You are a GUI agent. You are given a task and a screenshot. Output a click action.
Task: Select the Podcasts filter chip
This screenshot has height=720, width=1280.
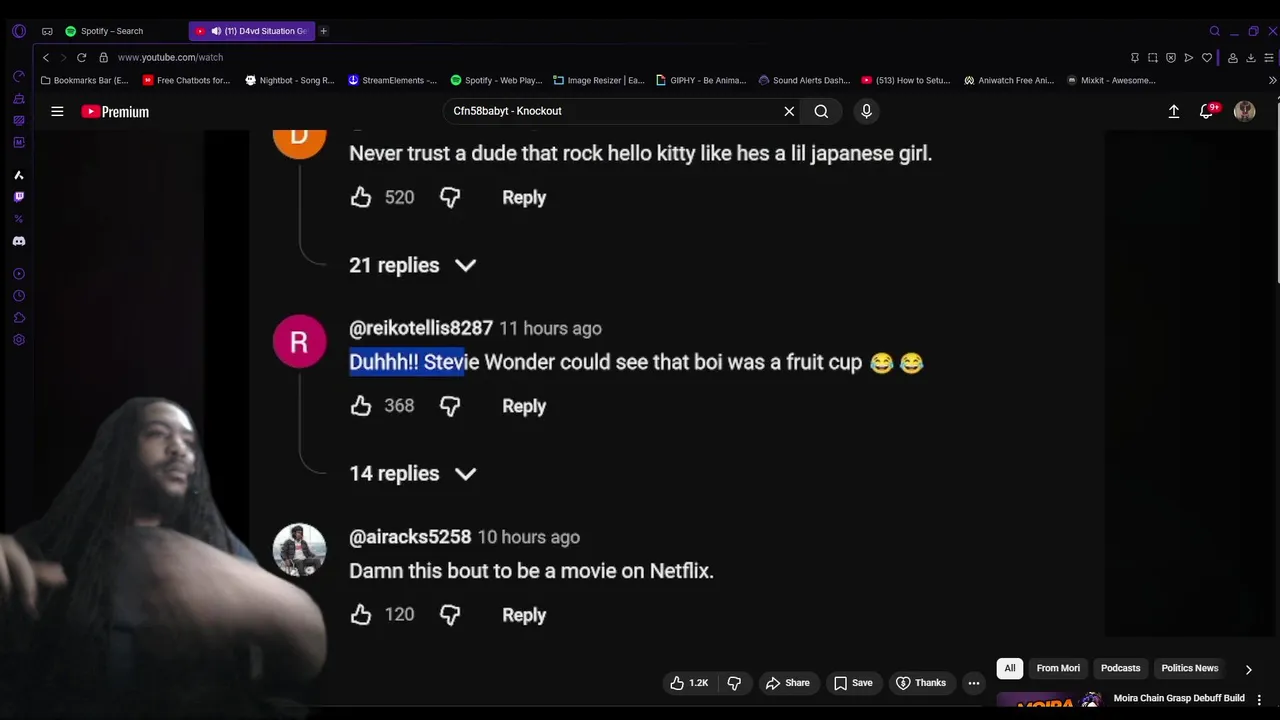(1120, 668)
